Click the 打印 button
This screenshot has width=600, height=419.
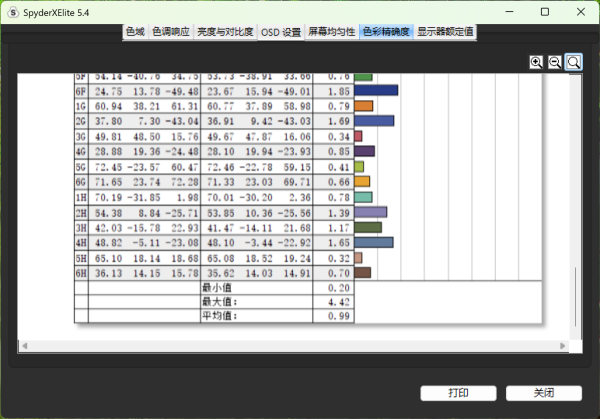click(458, 393)
